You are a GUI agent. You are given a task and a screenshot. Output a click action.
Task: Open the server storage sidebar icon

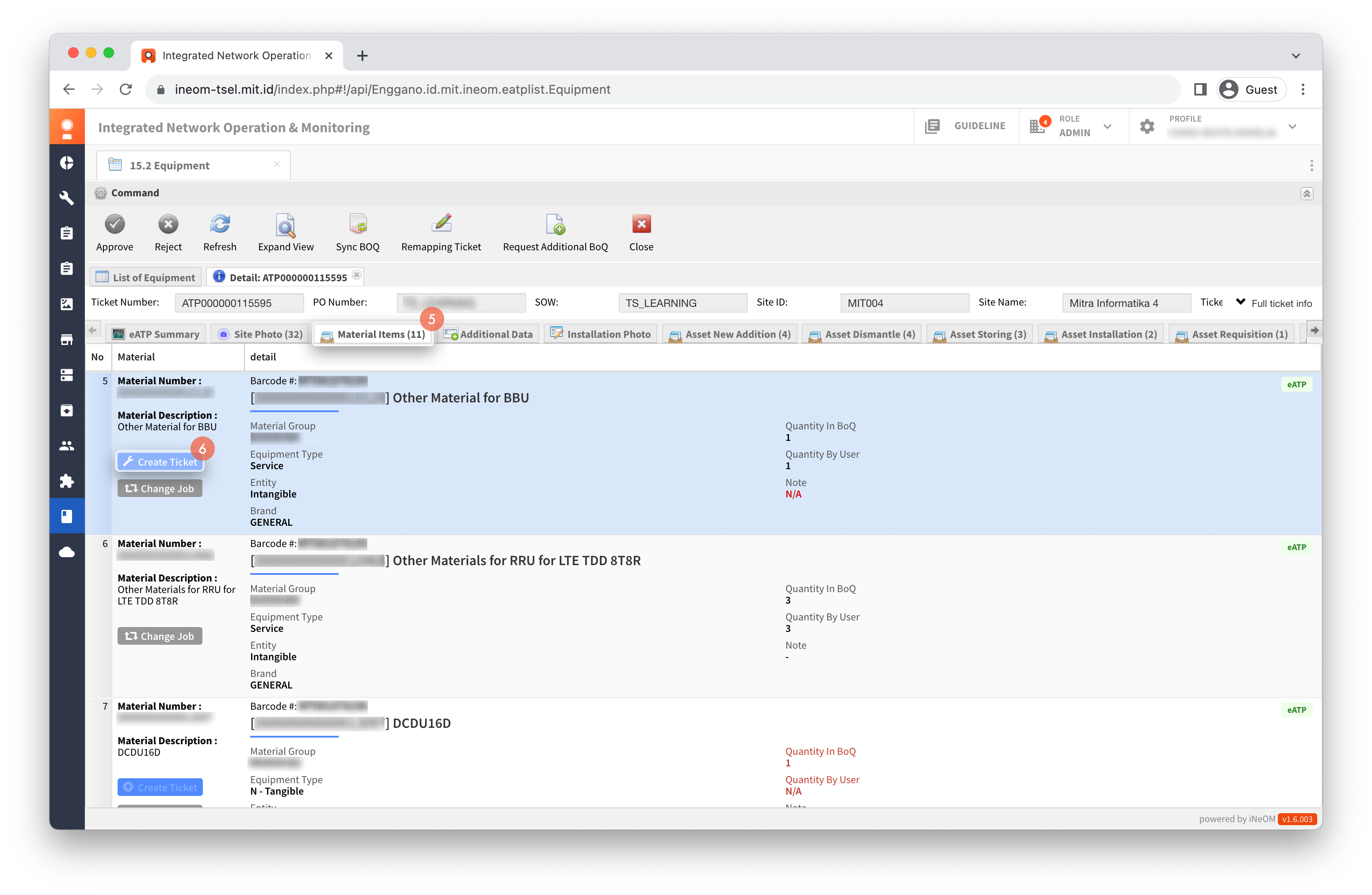pos(67,375)
